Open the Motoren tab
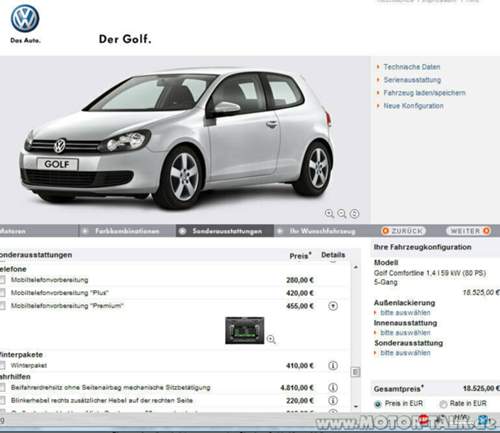 (x=39, y=231)
